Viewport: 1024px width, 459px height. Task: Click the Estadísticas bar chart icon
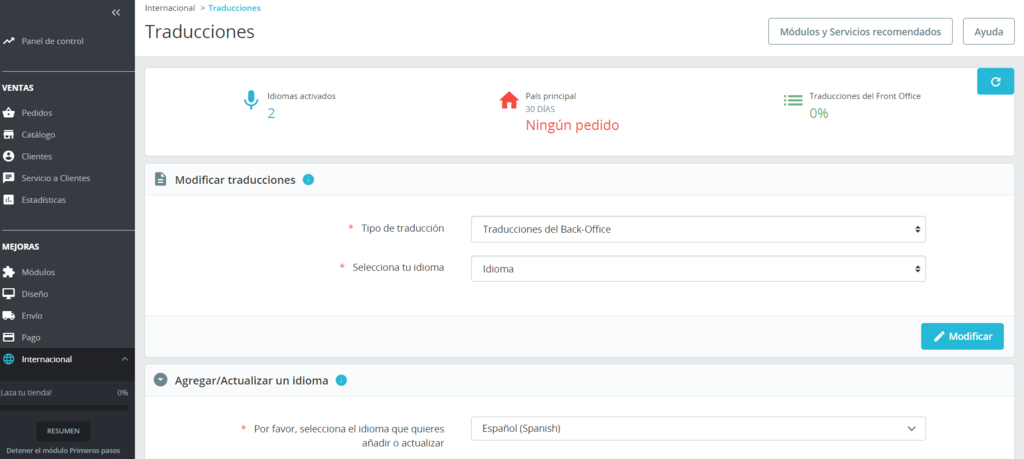(x=8, y=200)
